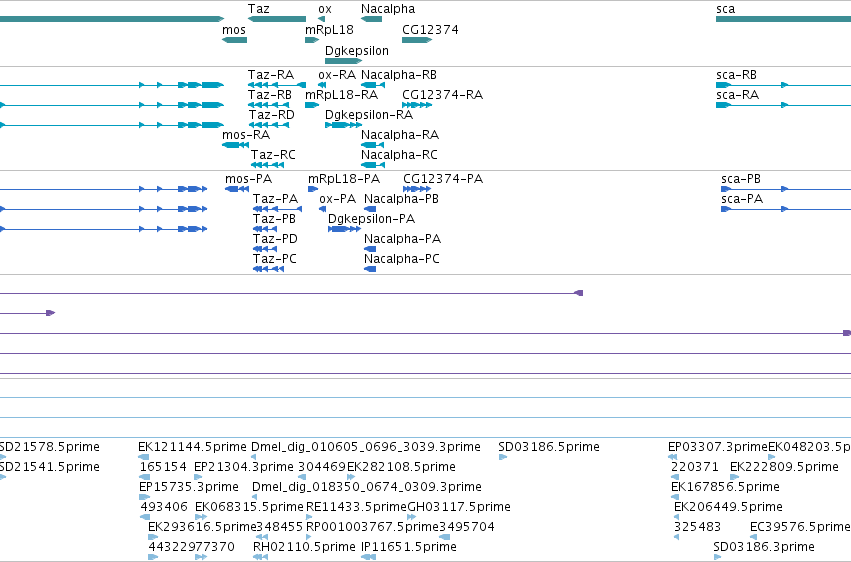Viewport: 851px width, 562px height.
Task: Click the sca-RB transcript
Action: pyautogui.click(x=783, y=85)
